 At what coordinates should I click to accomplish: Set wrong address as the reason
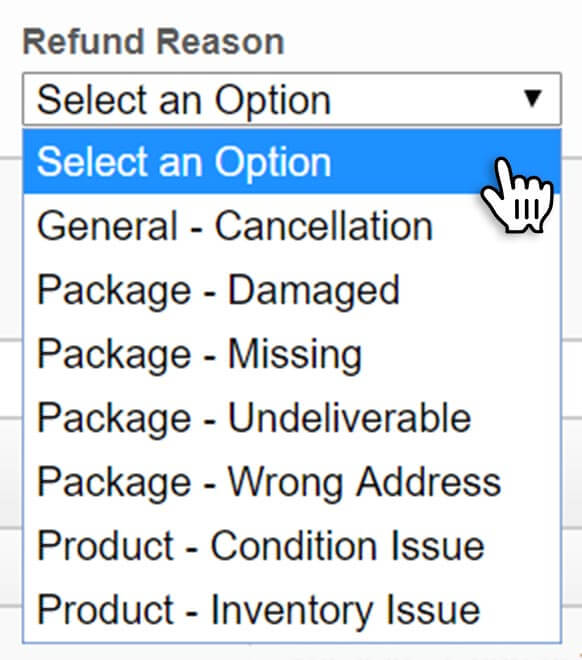[292, 482]
